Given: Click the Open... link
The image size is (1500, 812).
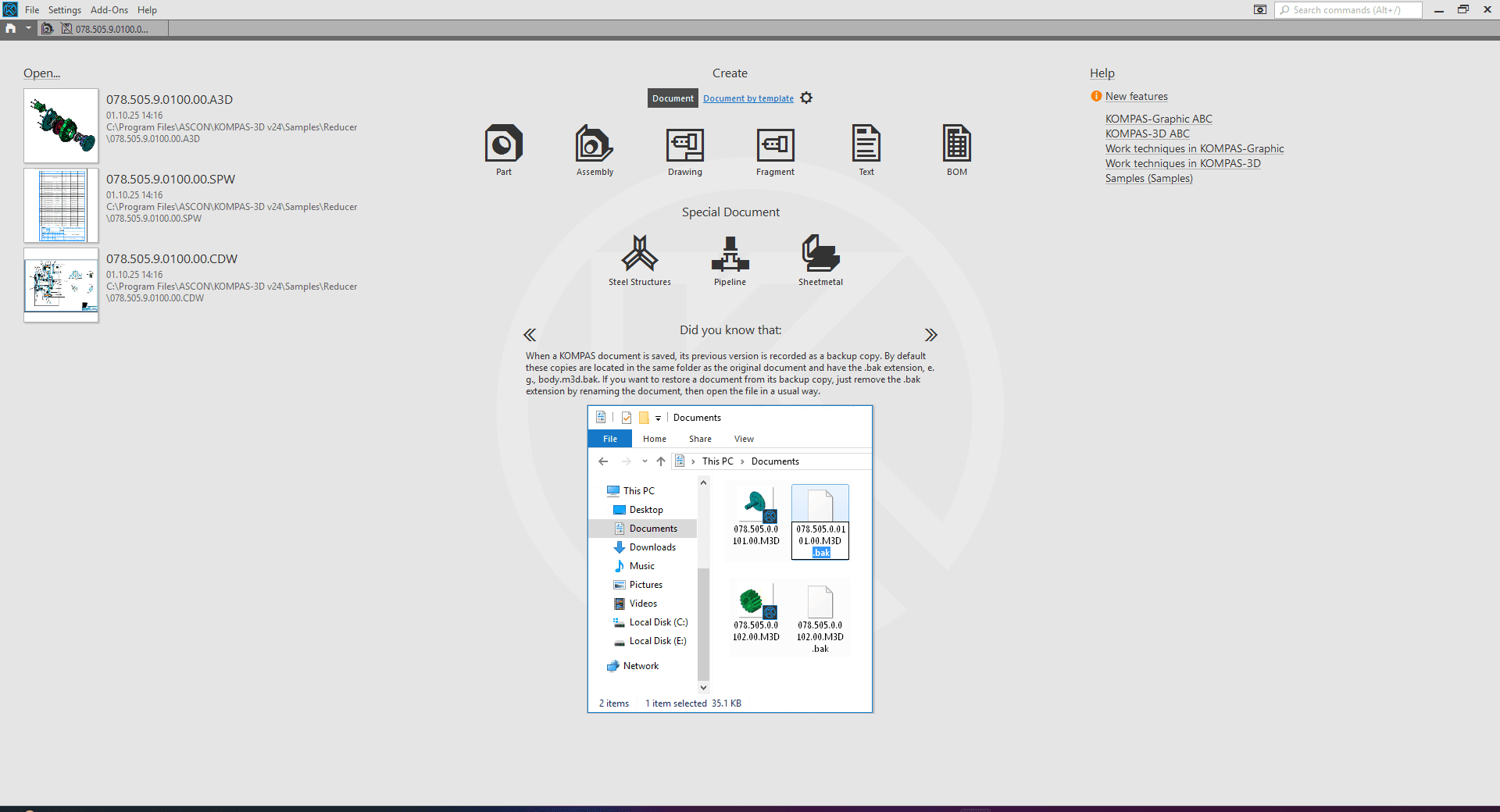Looking at the screenshot, I should click(x=41, y=73).
